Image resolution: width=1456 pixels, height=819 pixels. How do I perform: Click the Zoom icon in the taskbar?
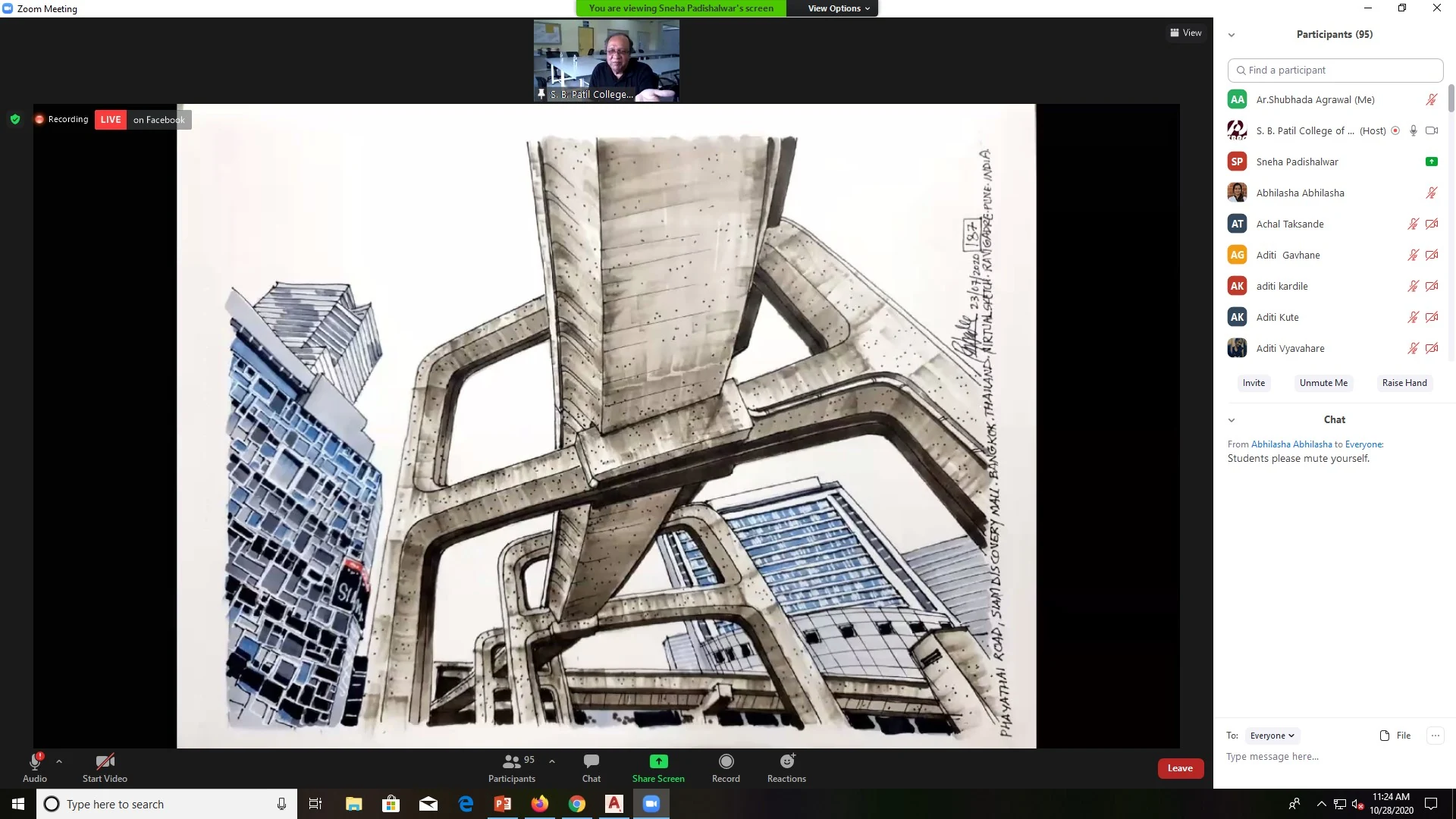(x=651, y=804)
